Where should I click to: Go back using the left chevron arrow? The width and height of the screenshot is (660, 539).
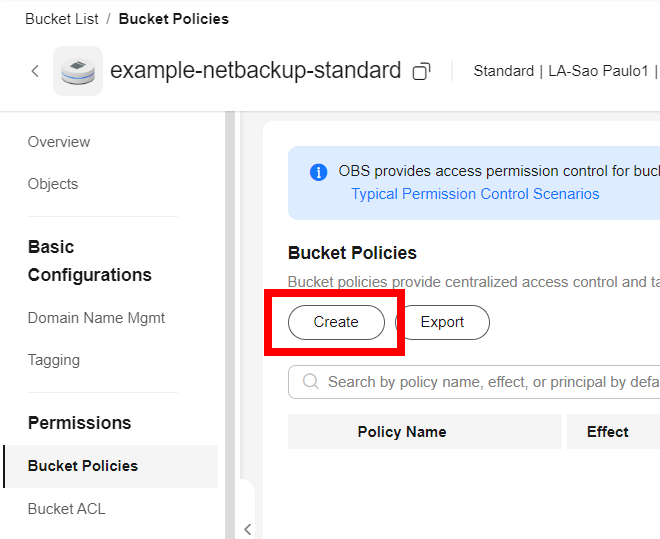coord(35,71)
